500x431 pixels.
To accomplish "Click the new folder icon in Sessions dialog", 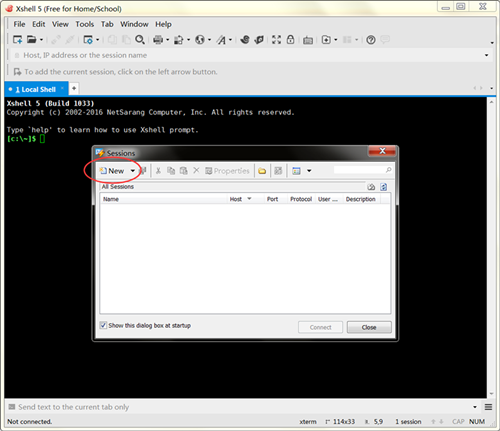I will click(262, 171).
